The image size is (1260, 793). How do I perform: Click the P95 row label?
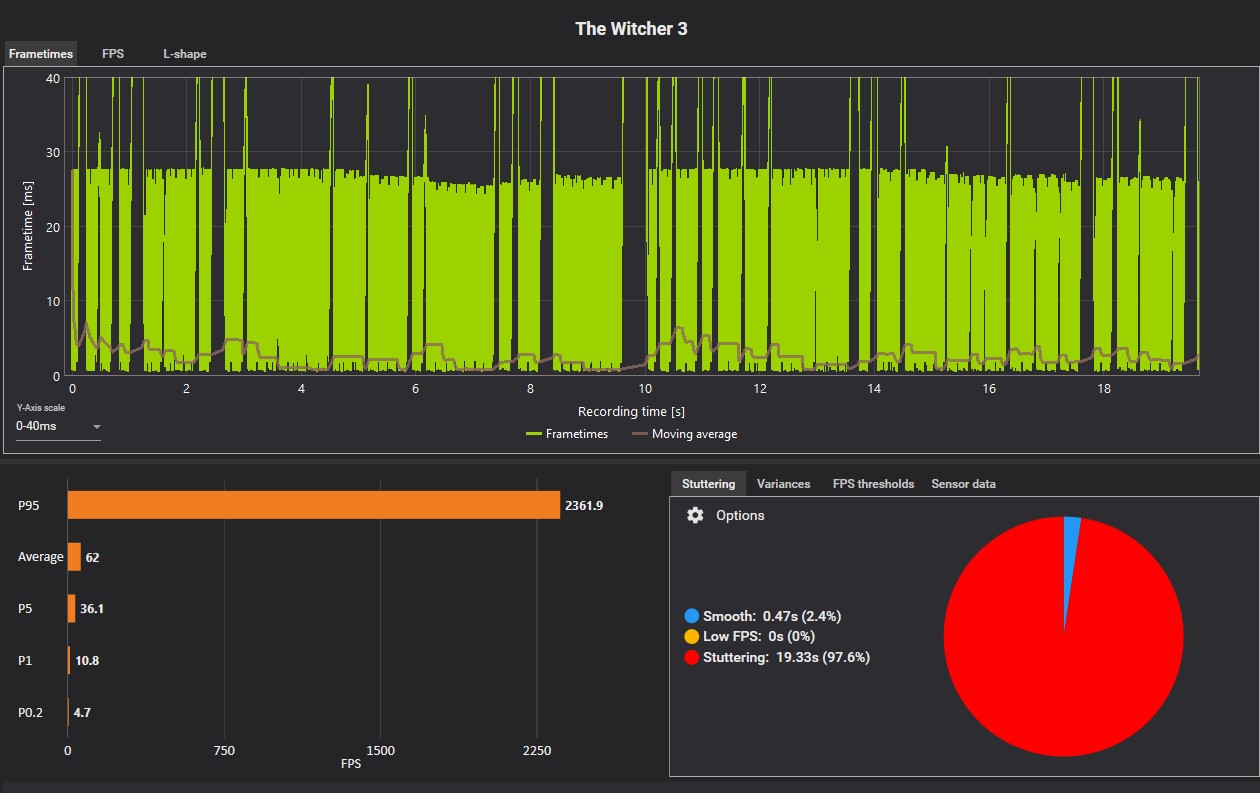30,506
